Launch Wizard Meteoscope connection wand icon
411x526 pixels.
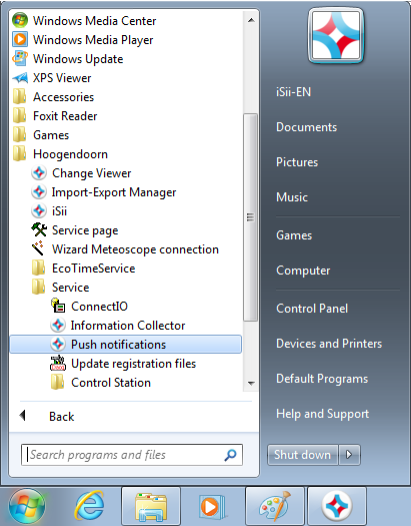38,249
